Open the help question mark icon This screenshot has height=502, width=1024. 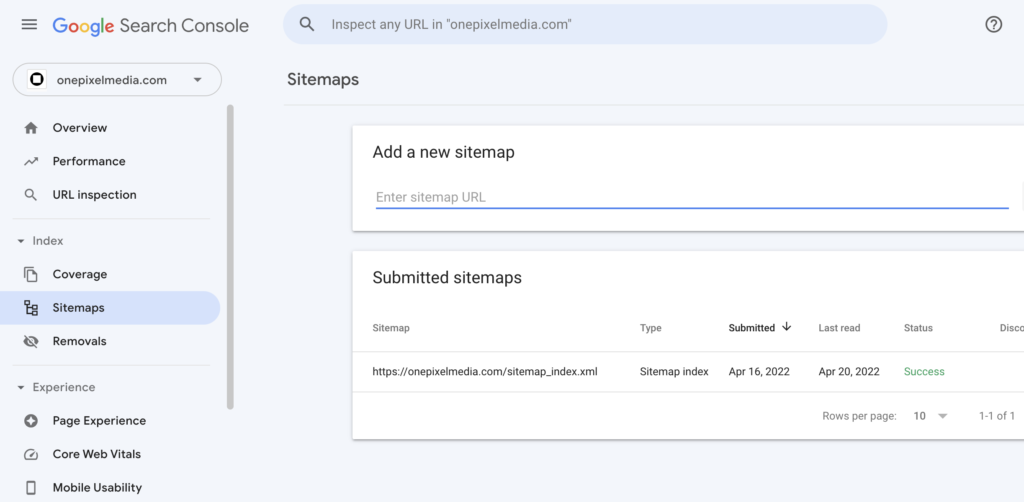[x=993, y=25]
